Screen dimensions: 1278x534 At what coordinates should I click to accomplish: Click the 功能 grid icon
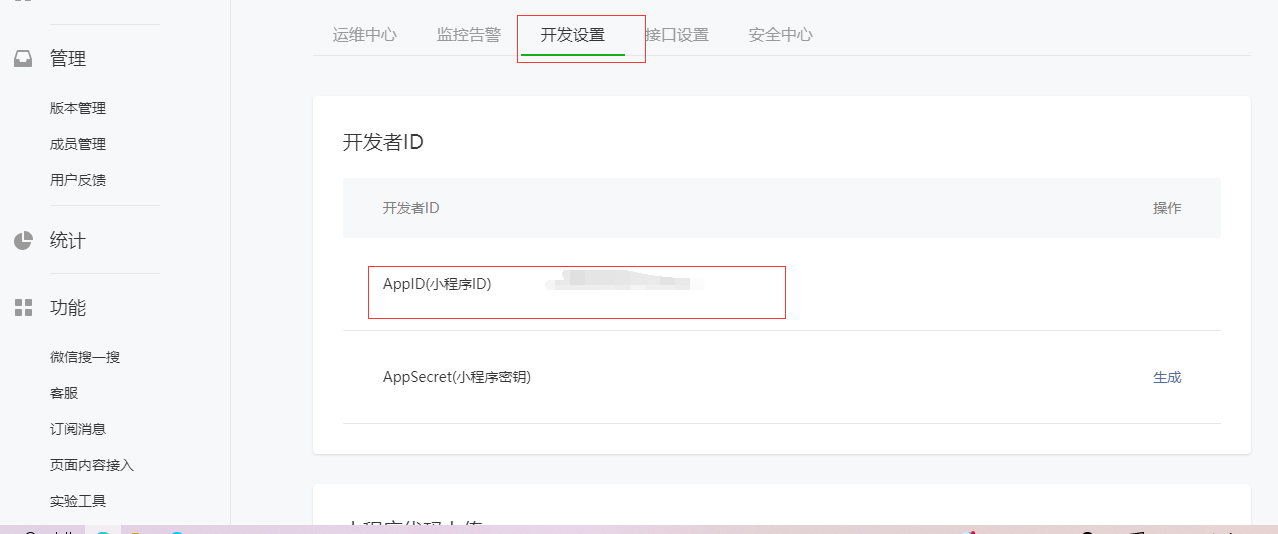[x=23, y=308]
